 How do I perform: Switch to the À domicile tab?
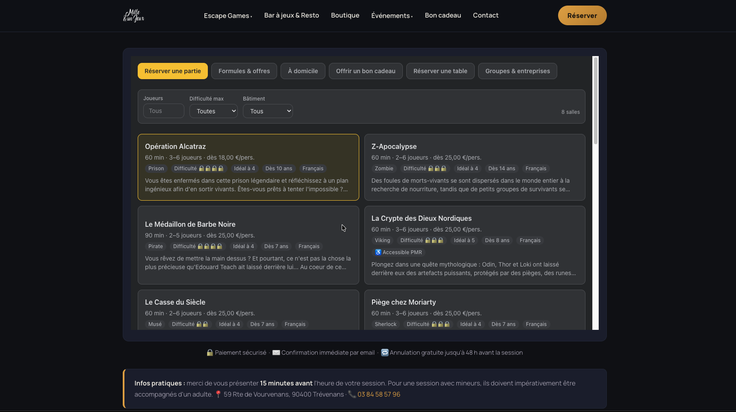pos(303,71)
